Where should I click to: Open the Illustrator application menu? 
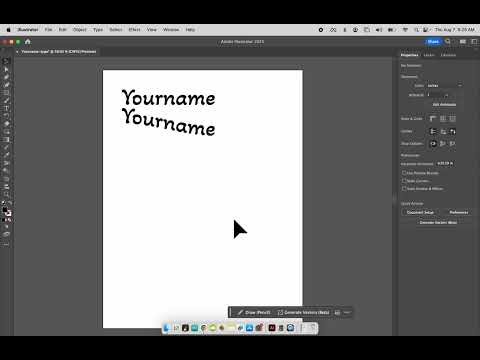pyautogui.click(x=28, y=30)
